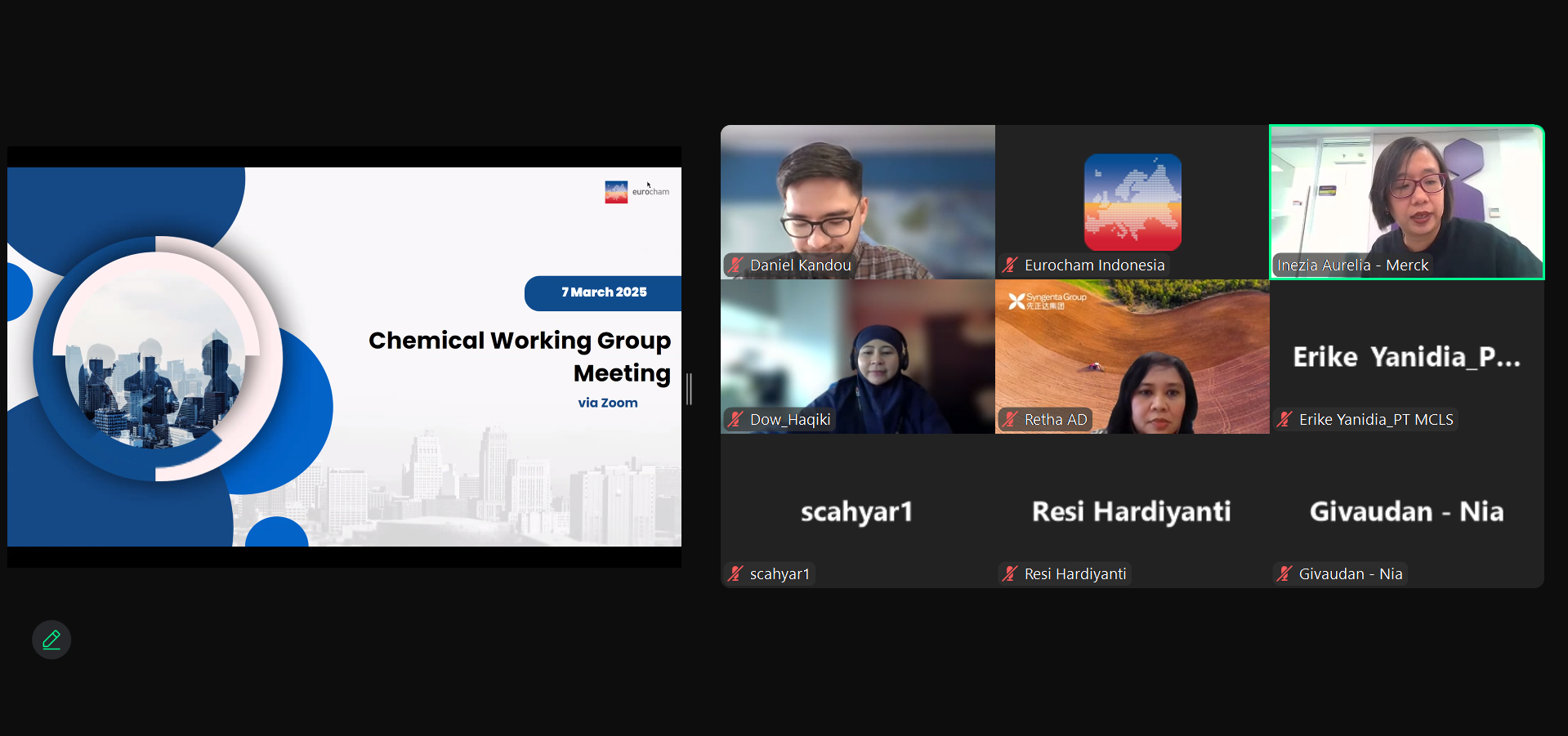This screenshot has width=1568, height=736.
Task: Click the divider handle beside shared screen
Action: [x=690, y=389]
